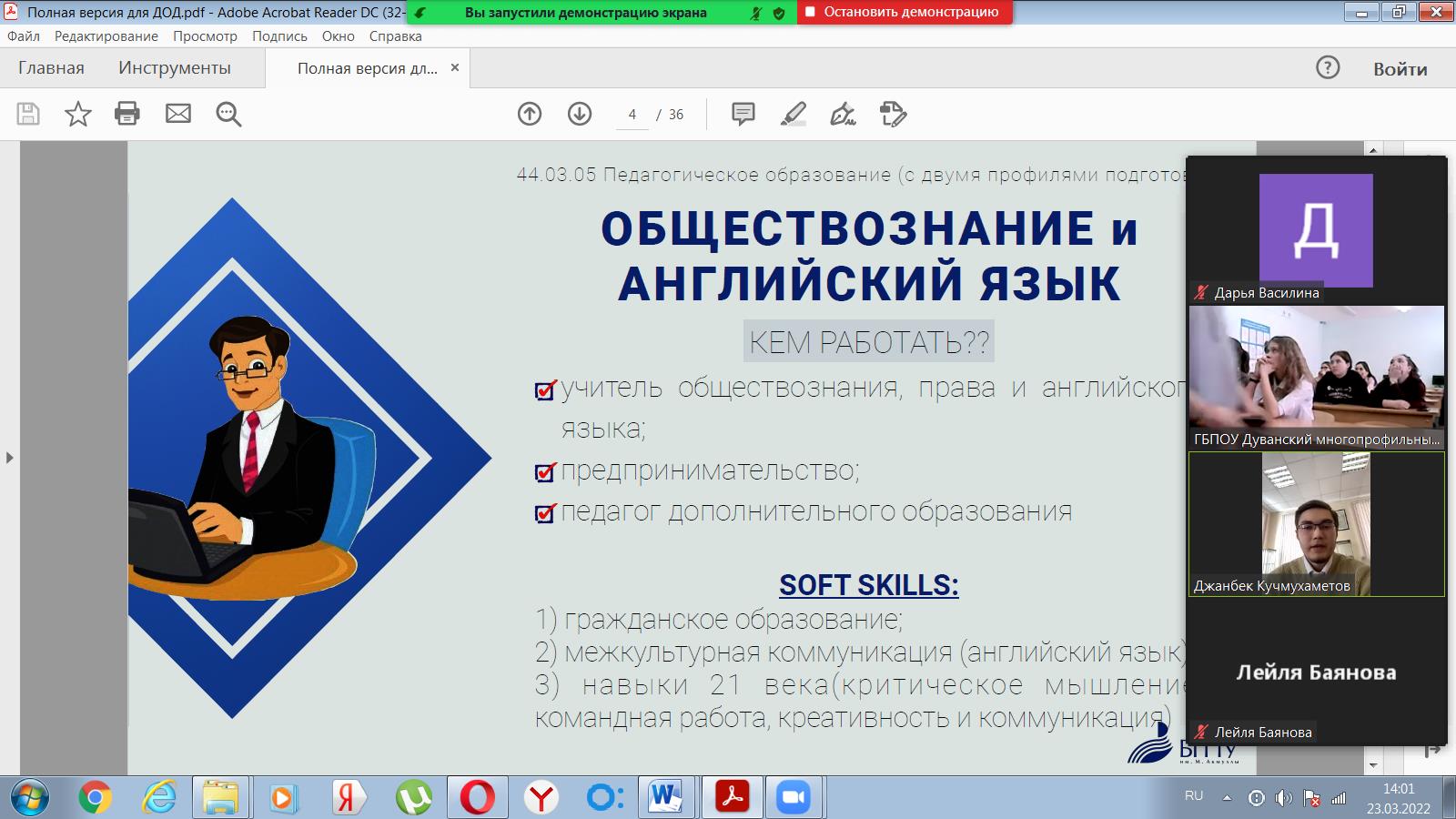Image resolution: width=1456 pixels, height=819 pixels.
Task: Select Джанбек Кучмухаметов video thumbnail
Action: coord(1316,523)
